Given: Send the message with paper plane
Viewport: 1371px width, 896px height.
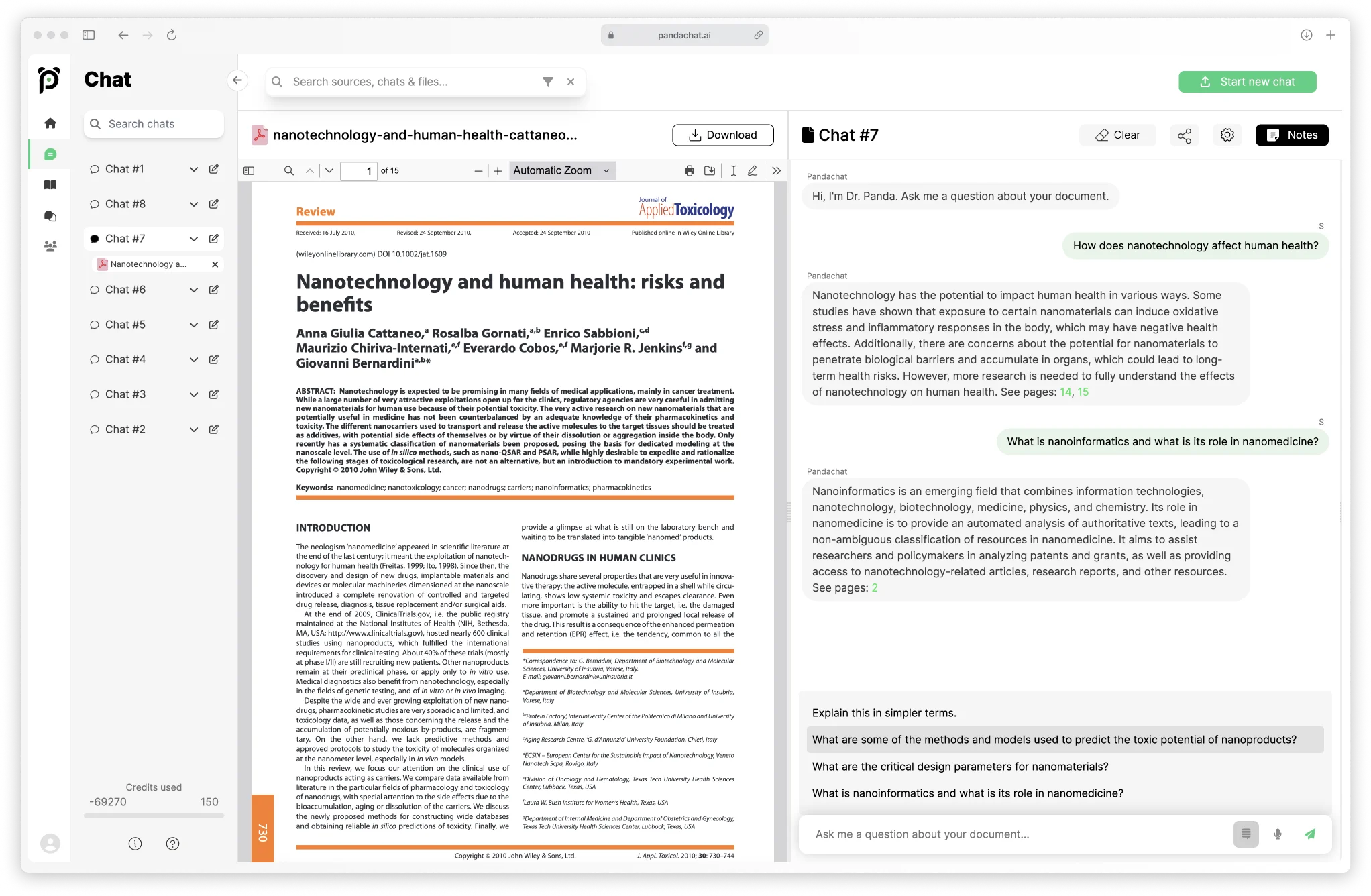Looking at the screenshot, I should point(1310,834).
